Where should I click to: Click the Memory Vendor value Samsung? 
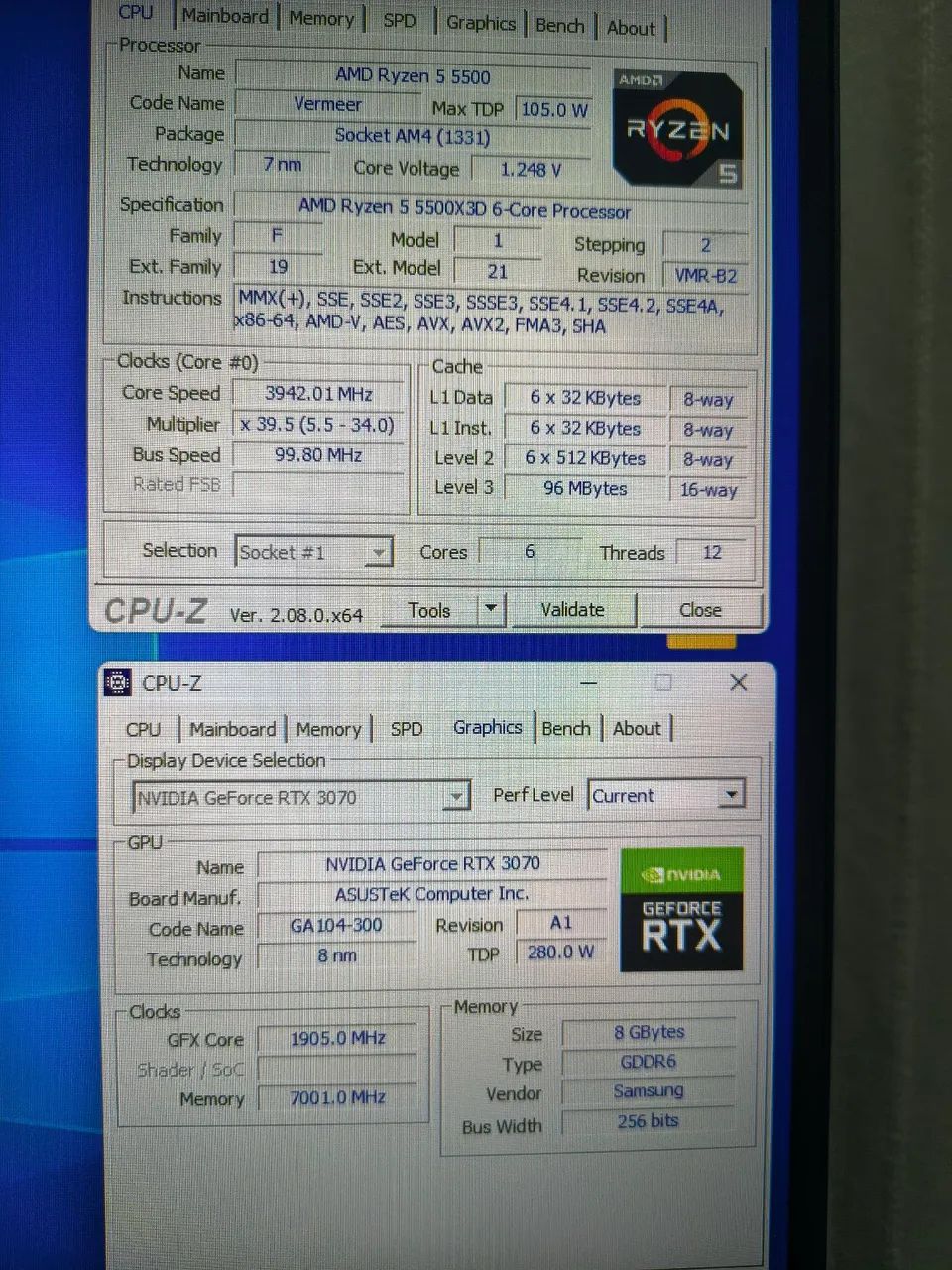[x=649, y=1091]
